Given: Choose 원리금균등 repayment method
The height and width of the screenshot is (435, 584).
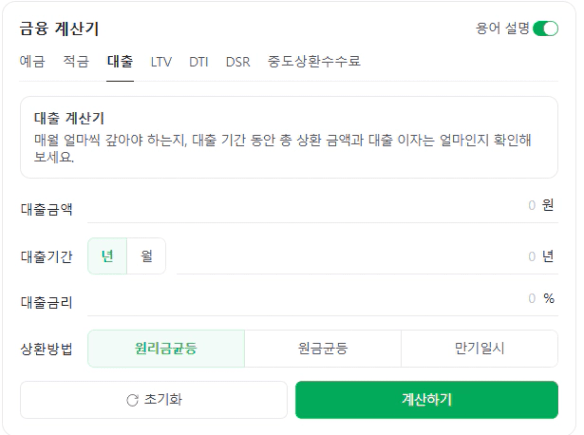Looking at the screenshot, I should point(166,349).
